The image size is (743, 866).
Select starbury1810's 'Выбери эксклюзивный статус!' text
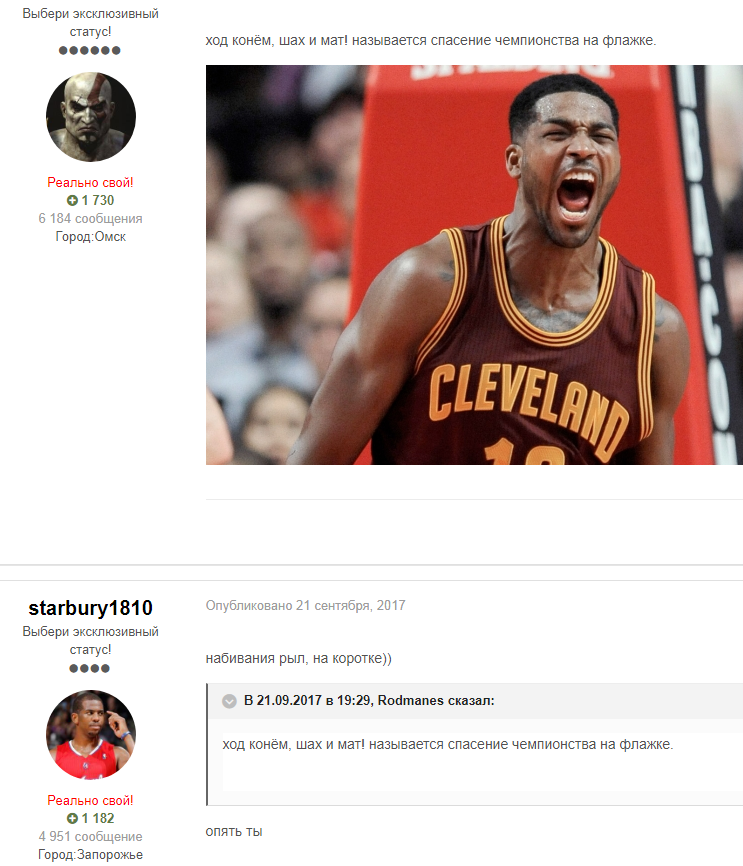tap(91, 640)
